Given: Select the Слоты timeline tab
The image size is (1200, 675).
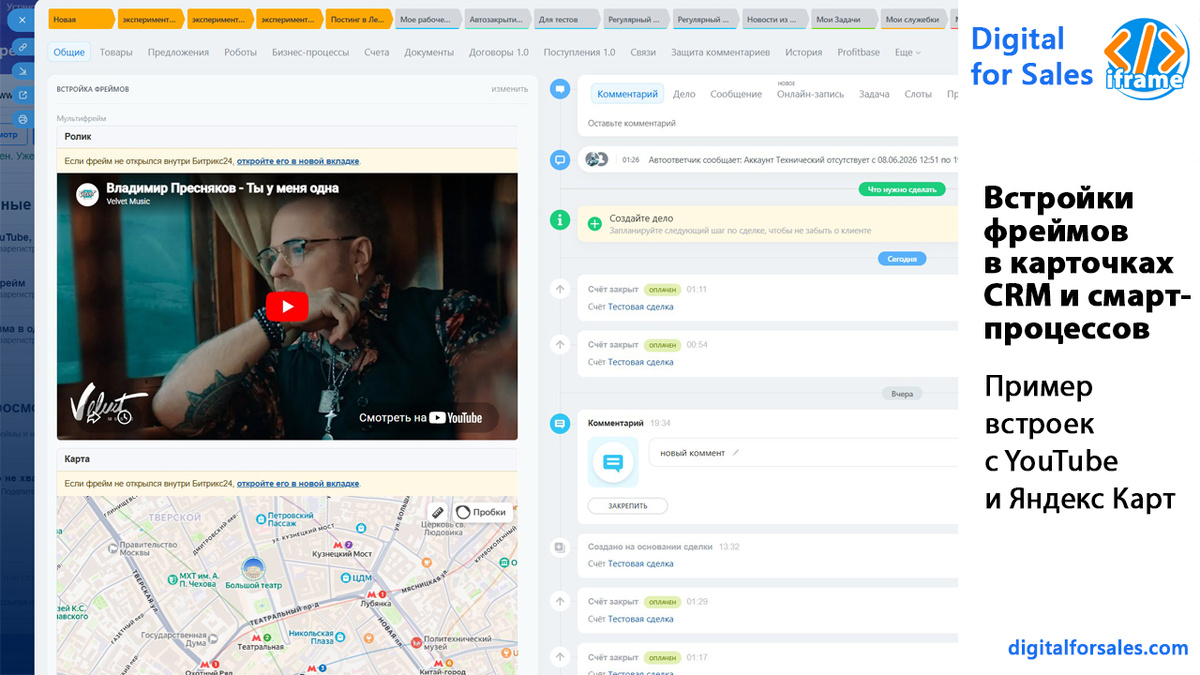Looking at the screenshot, I should coord(918,94).
